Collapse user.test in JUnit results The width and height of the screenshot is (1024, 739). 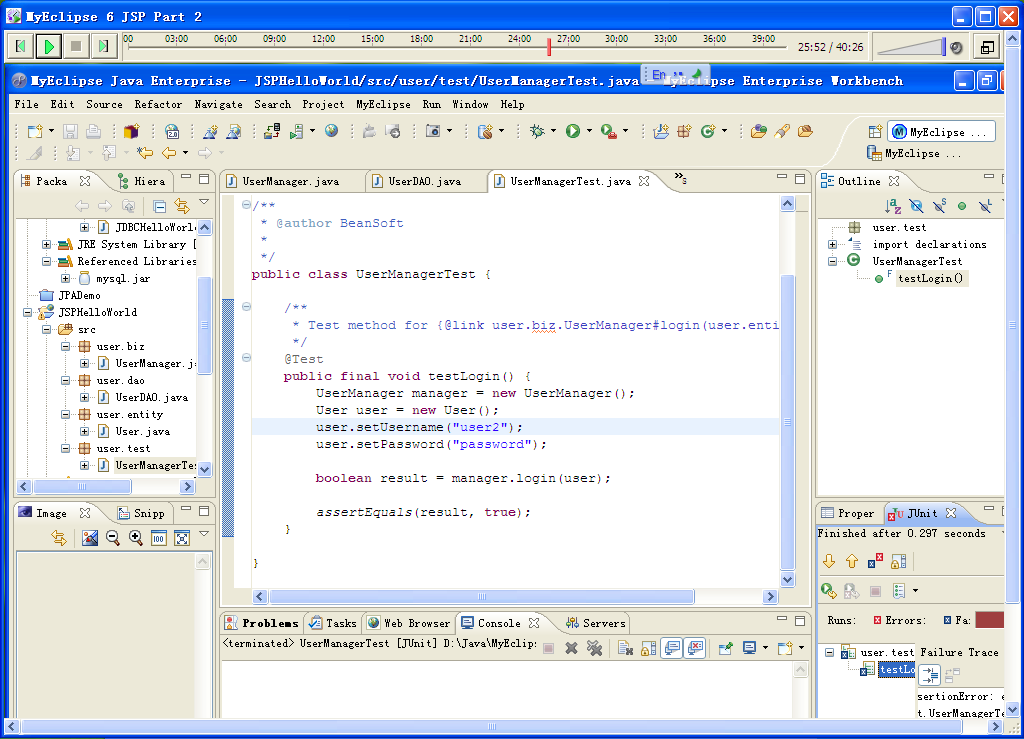pos(829,653)
